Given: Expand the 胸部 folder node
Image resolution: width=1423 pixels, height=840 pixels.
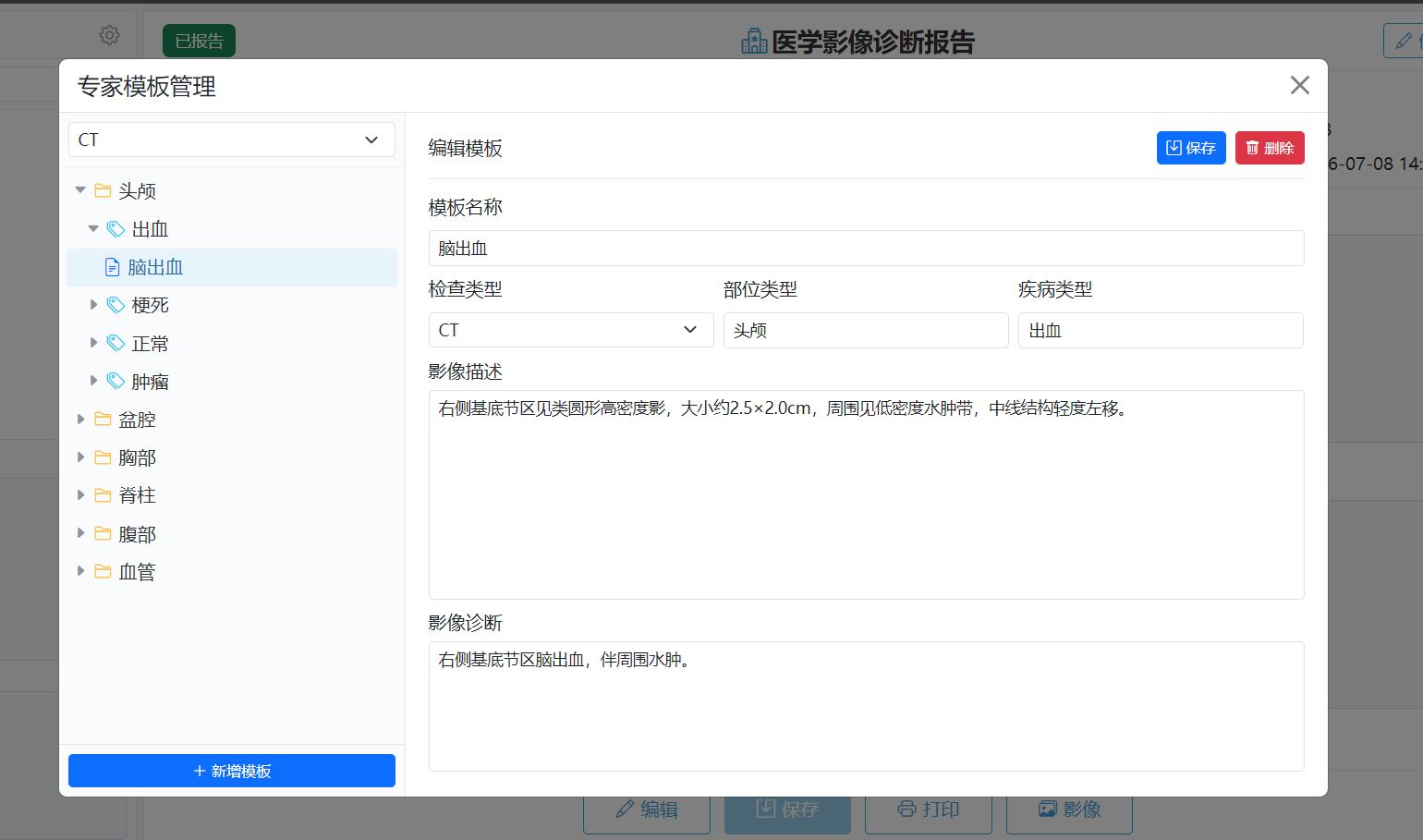Looking at the screenshot, I should click(80, 457).
